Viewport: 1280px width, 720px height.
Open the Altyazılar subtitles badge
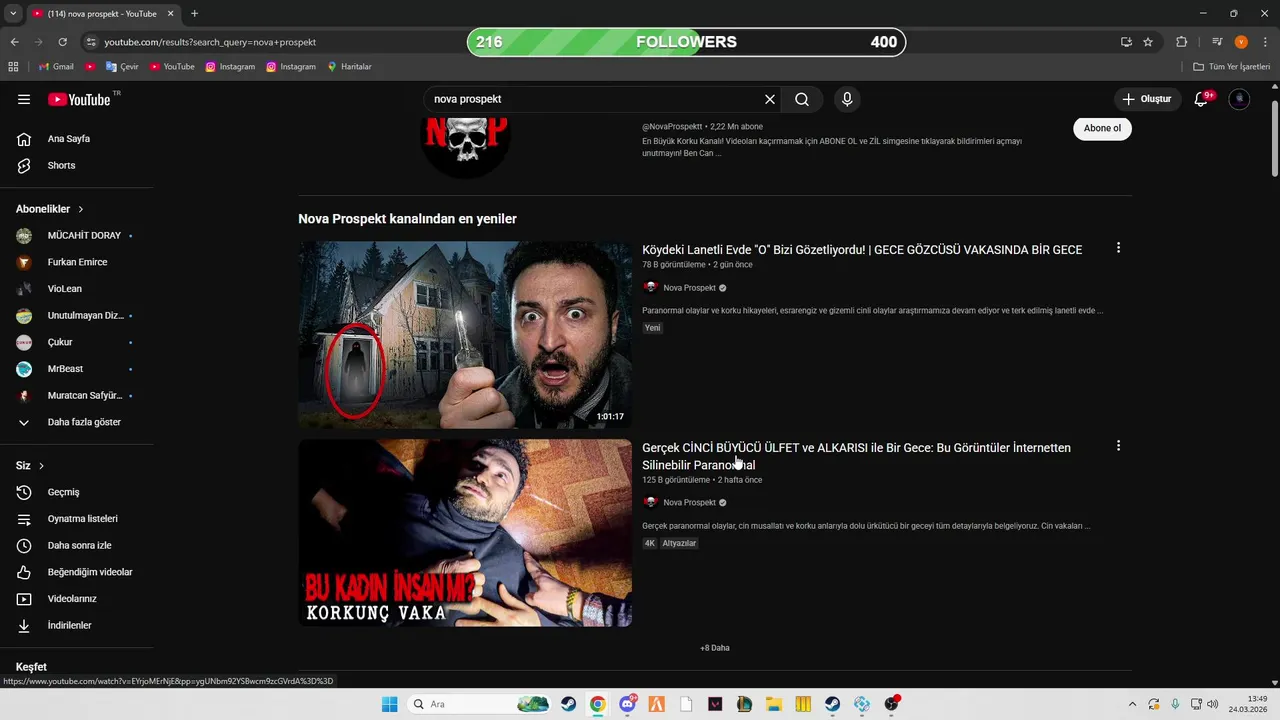(679, 544)
